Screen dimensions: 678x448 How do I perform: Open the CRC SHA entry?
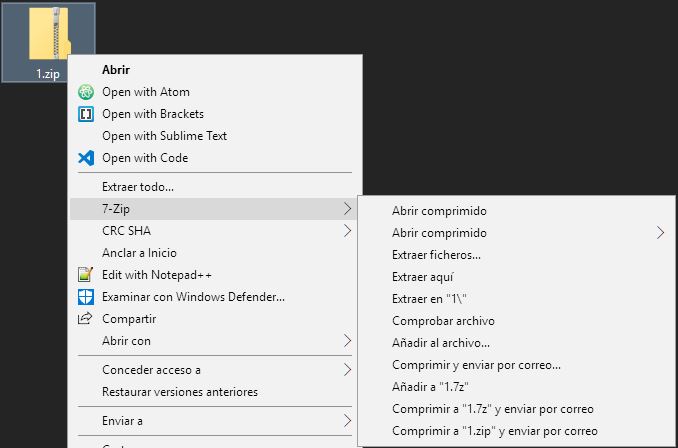(x=215, y=231)
